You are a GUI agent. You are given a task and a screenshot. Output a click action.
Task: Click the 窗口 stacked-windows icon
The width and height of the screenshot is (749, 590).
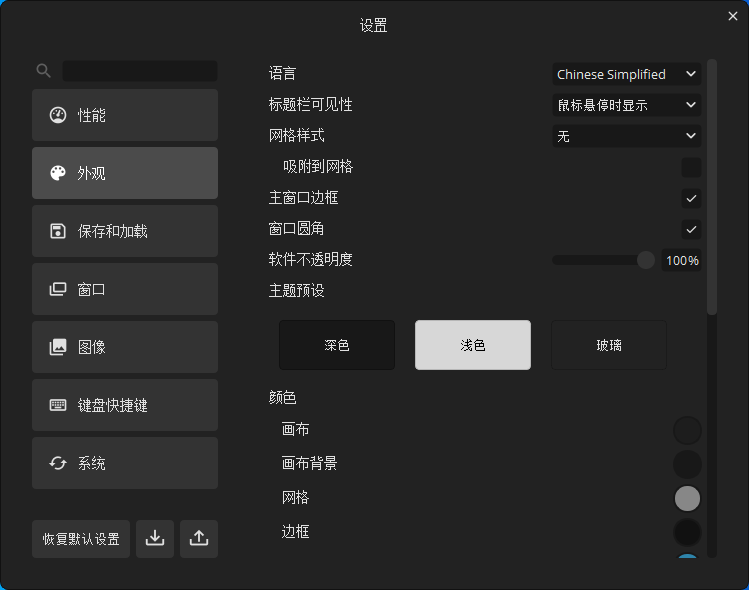click(58, 289)
